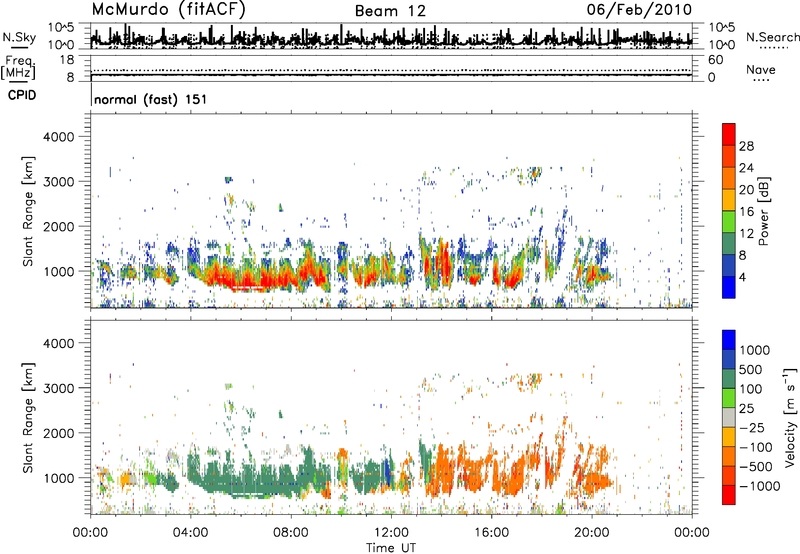Viewport: 800px width, 554px height.
Task: Click the '100' label on Velocity colorbar
Action: (x=751, y=389)
